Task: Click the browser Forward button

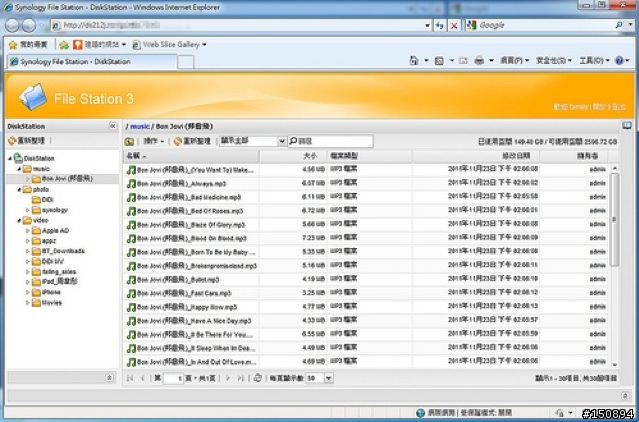Action: (x=29, y=26)
